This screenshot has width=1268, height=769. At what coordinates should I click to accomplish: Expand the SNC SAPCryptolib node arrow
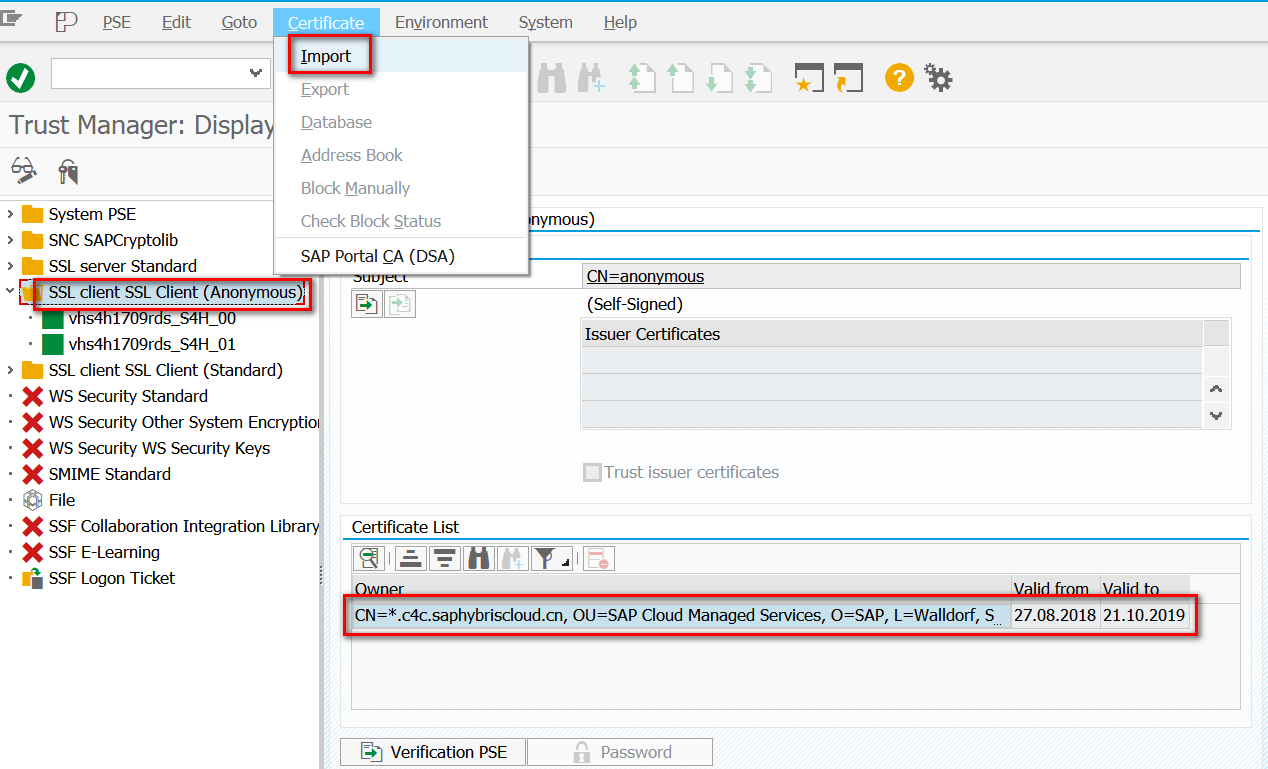coord(10,240)
